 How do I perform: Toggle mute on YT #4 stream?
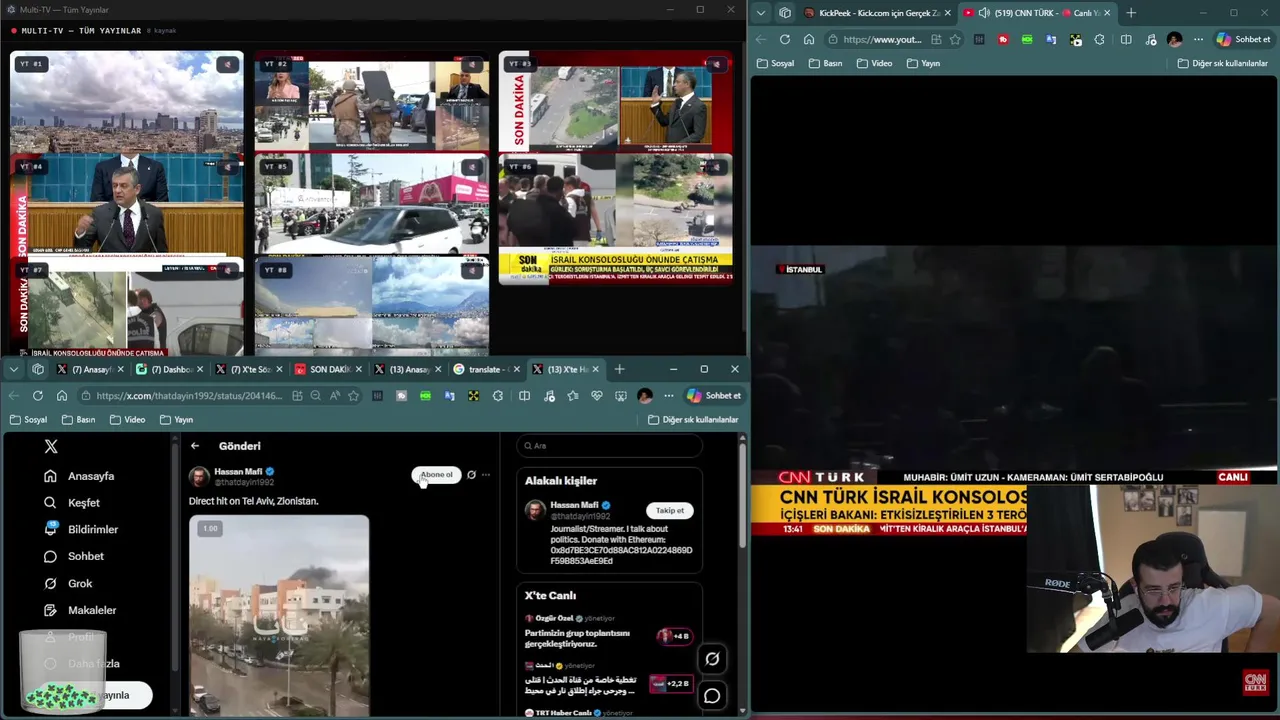tap(227, 167)
